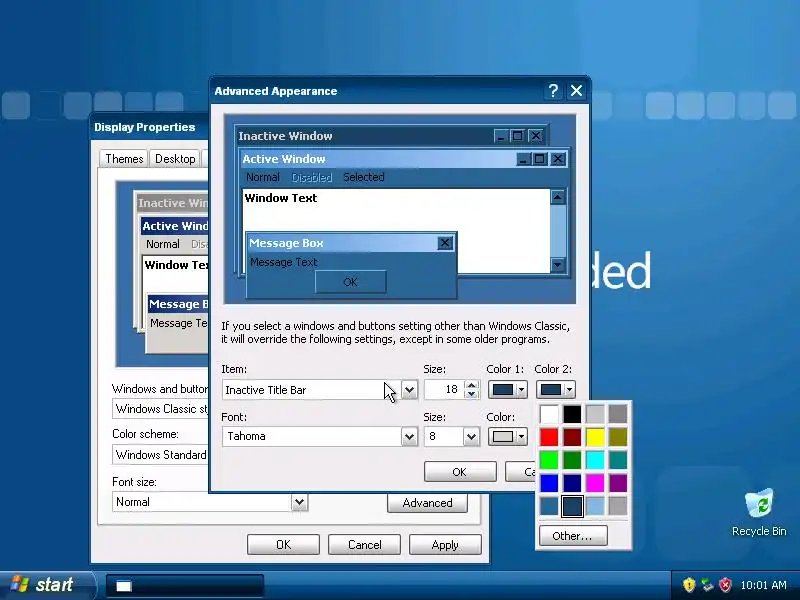Pick the cyan color swatch

coord(595,460)
